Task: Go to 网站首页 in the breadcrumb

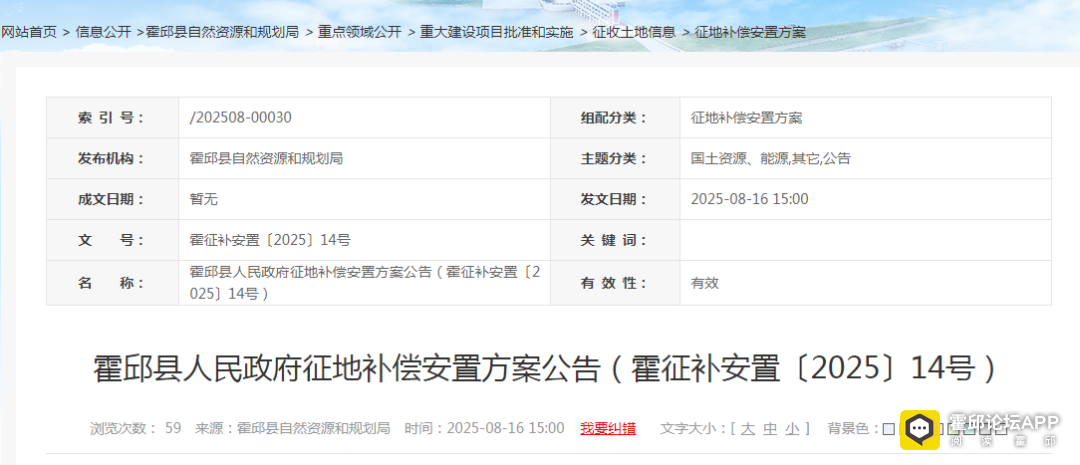Action: [x=29, y=32]
